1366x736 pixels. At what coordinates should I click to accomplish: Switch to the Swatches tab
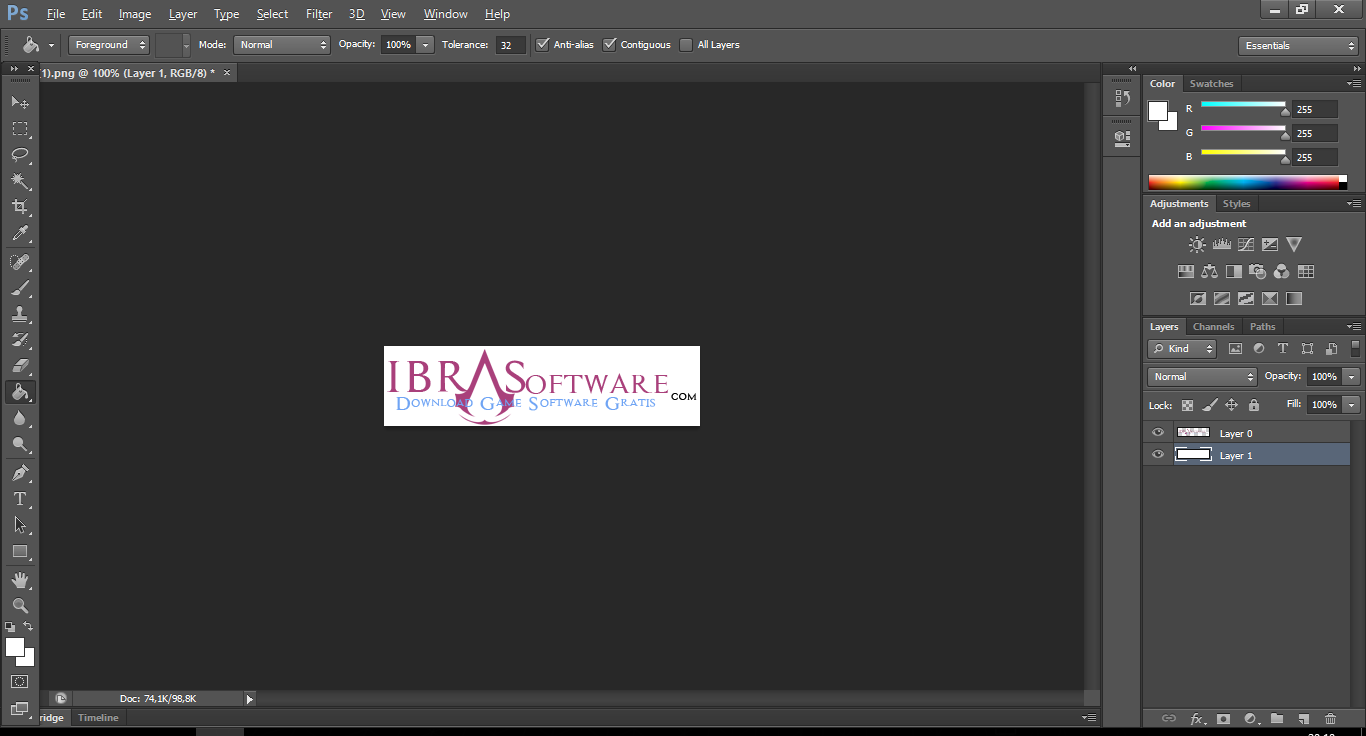(x=1211, y=84)
